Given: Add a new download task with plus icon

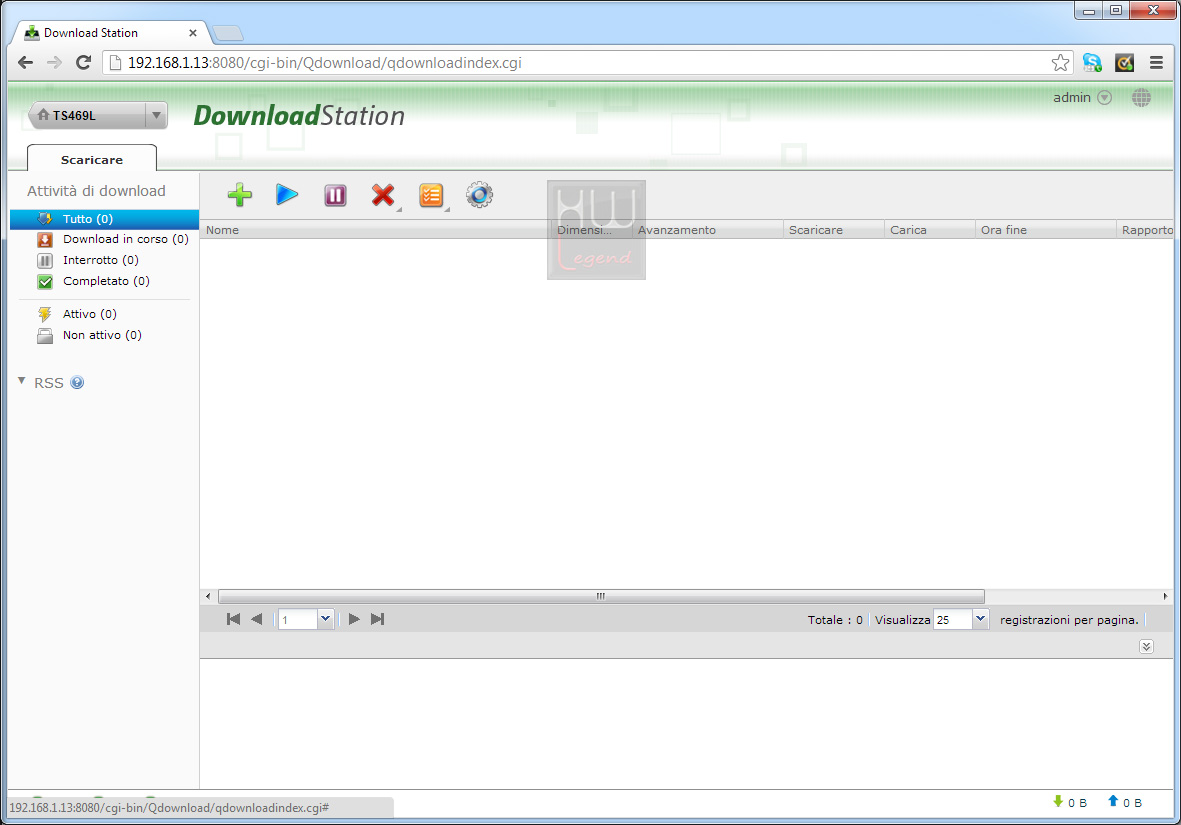Looking at the screenshot, I should (x=240, y=195).
